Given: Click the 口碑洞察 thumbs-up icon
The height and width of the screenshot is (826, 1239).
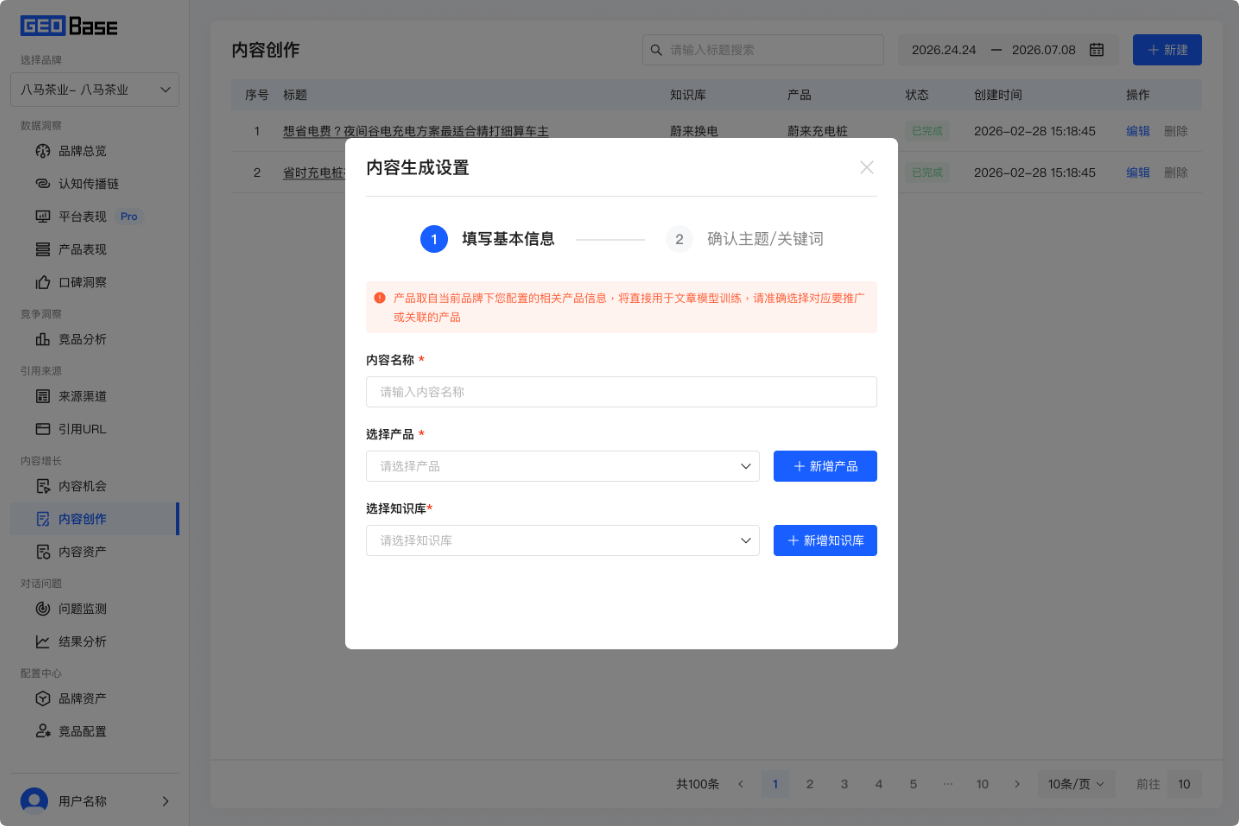Looking at the screenshot, I should (42, 282).
